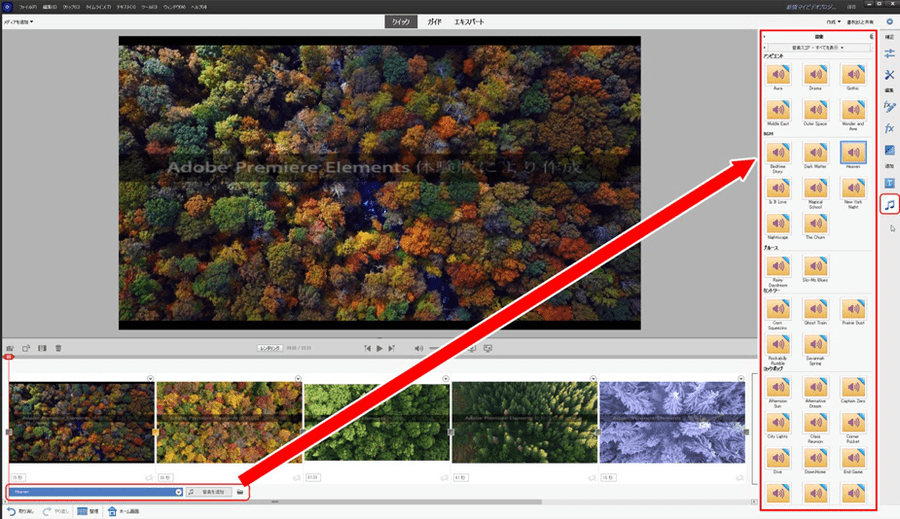Expand the second clip's options arrow

click(298, 378)
